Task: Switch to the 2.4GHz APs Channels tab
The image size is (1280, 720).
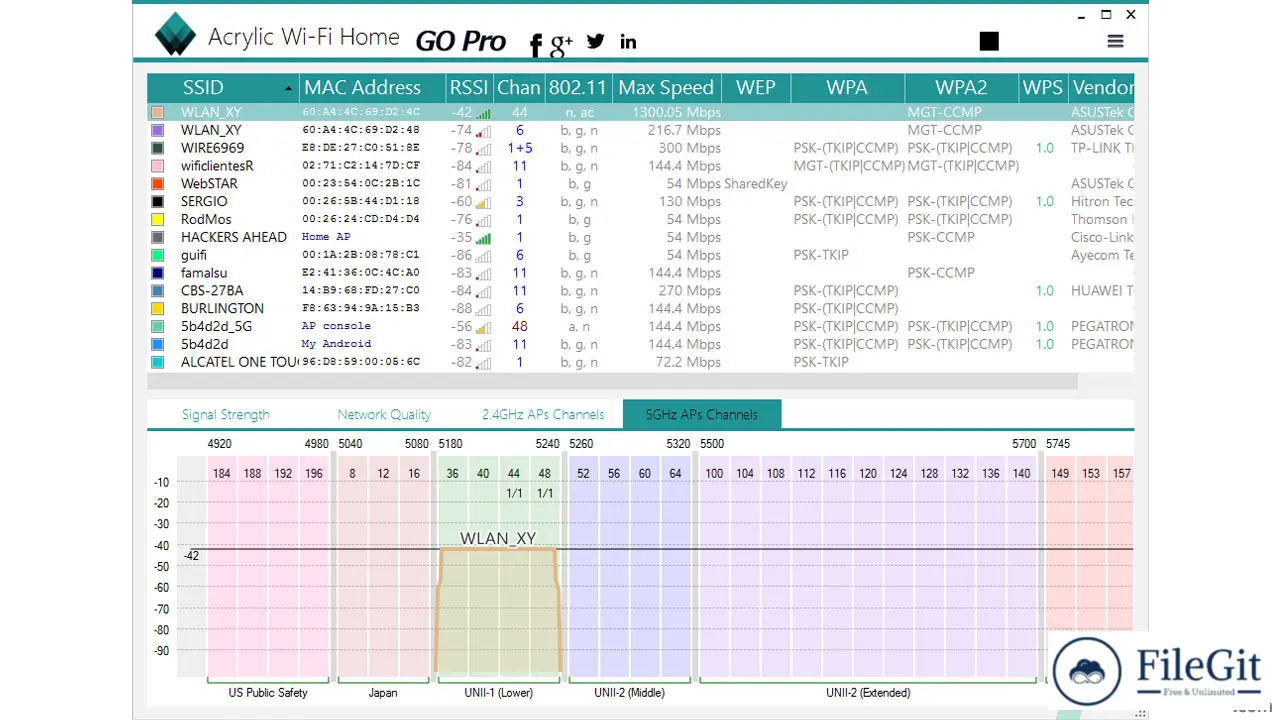Action: pyautogui.click(x=543, y=414)
